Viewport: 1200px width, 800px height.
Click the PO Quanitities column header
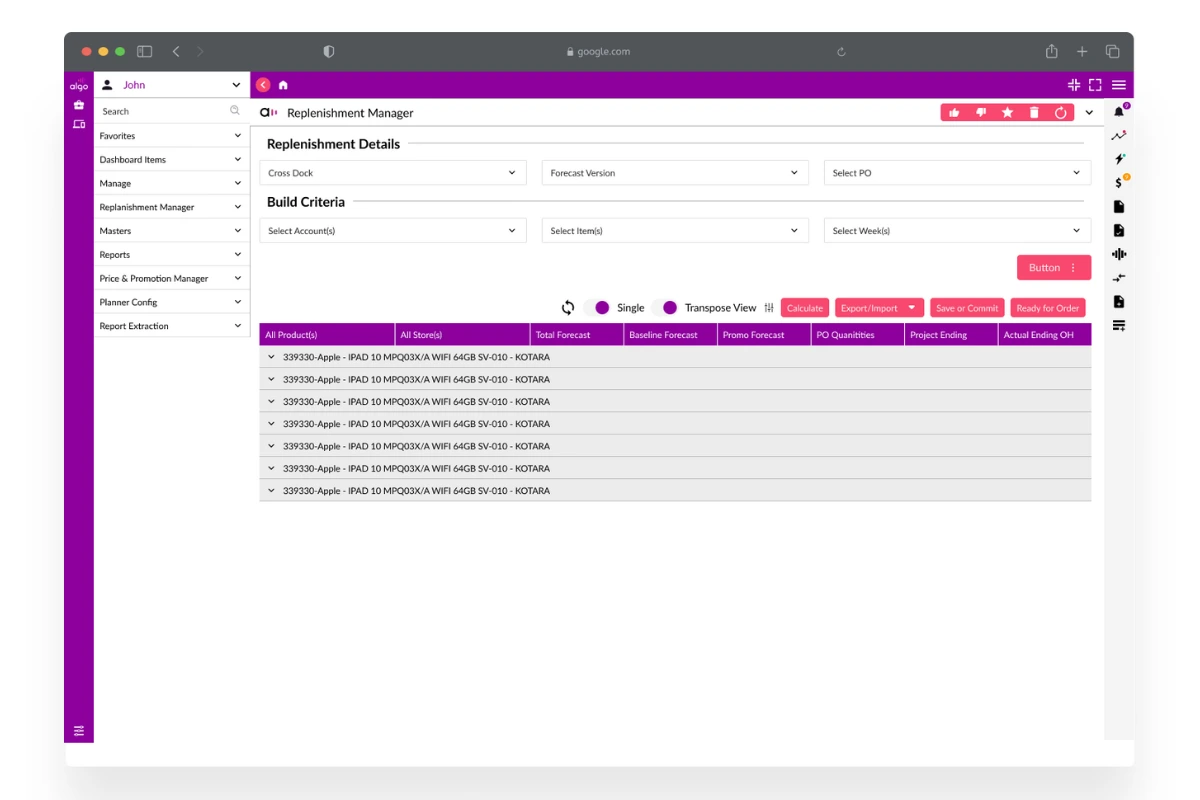857,335
